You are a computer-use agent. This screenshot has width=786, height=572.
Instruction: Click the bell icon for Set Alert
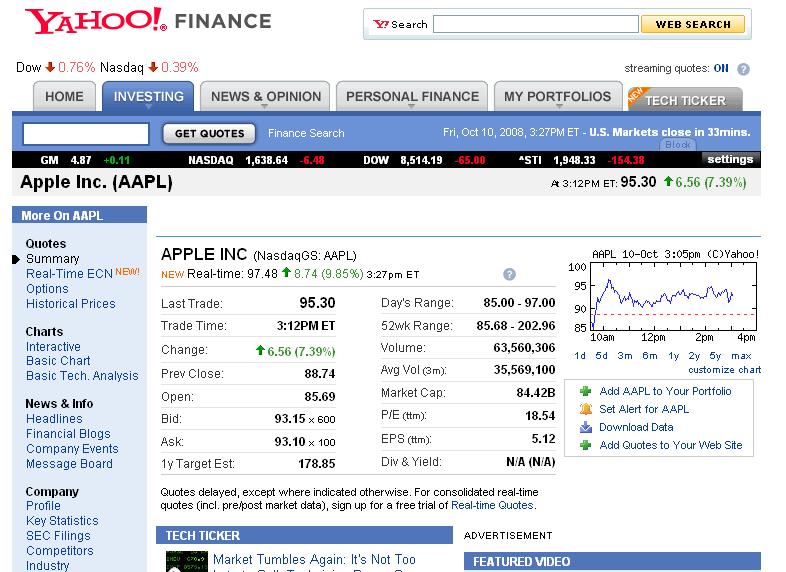(585, 409)
